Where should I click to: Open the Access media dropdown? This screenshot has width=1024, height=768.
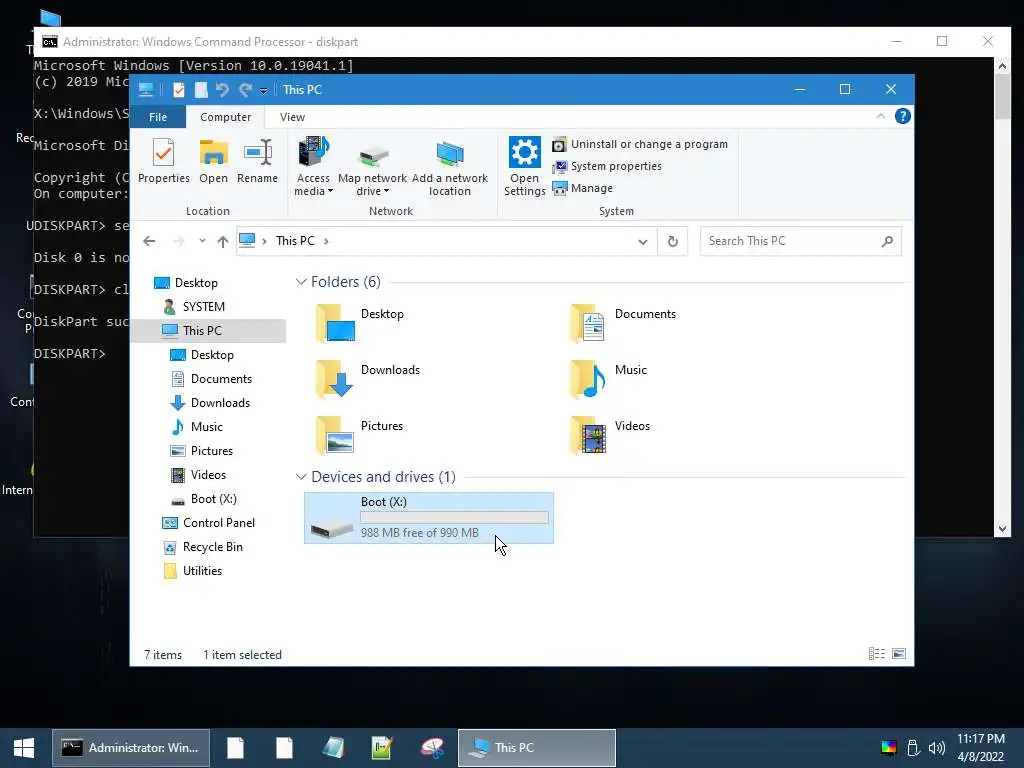tap(313, 167)
